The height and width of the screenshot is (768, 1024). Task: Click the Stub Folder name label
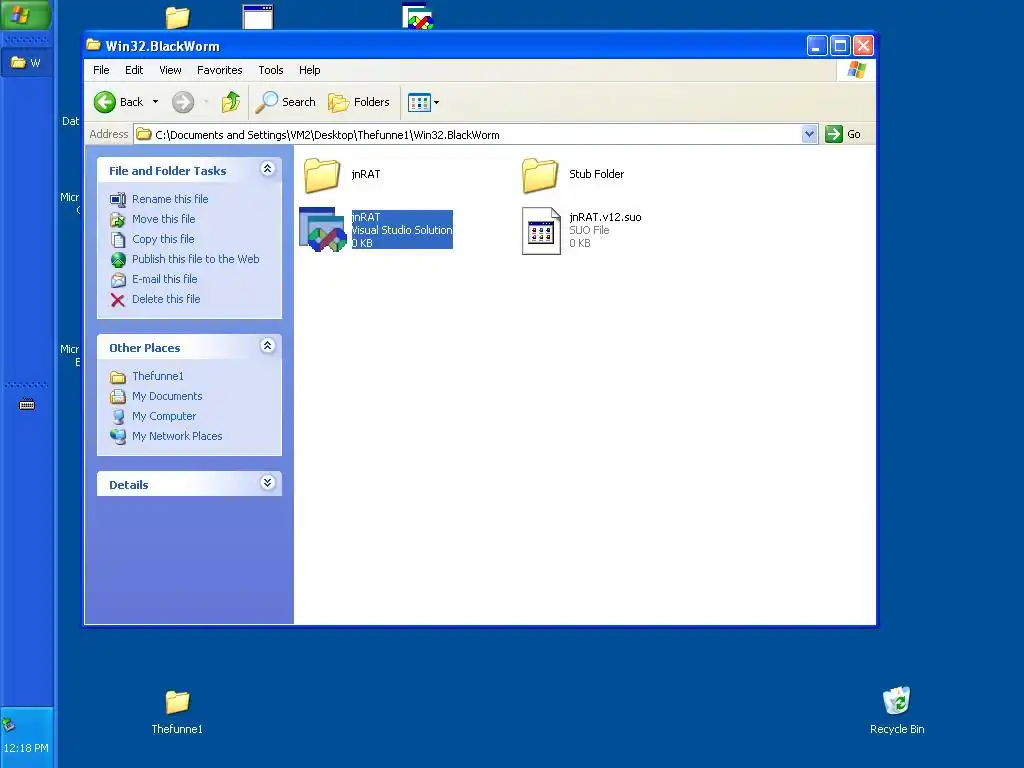[596, 174]
